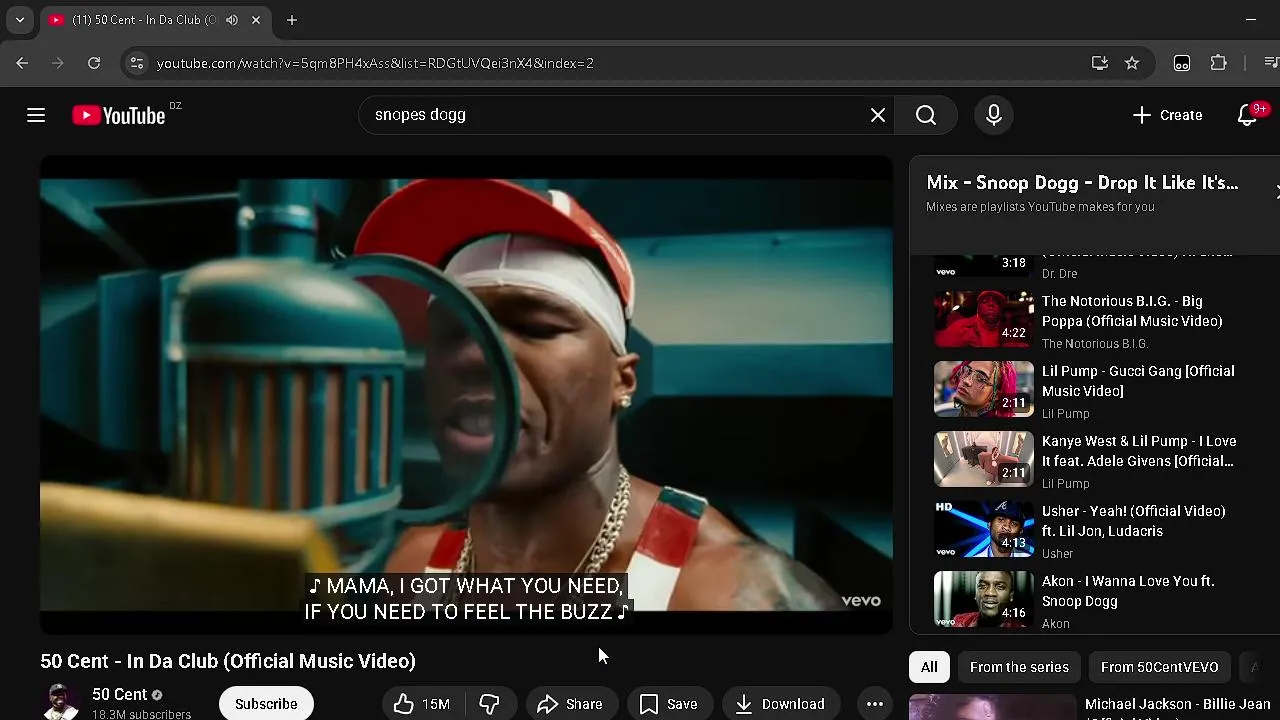Open the Create menu
The height and width of the screenshot is (720, 1280).
(1167, 115)
